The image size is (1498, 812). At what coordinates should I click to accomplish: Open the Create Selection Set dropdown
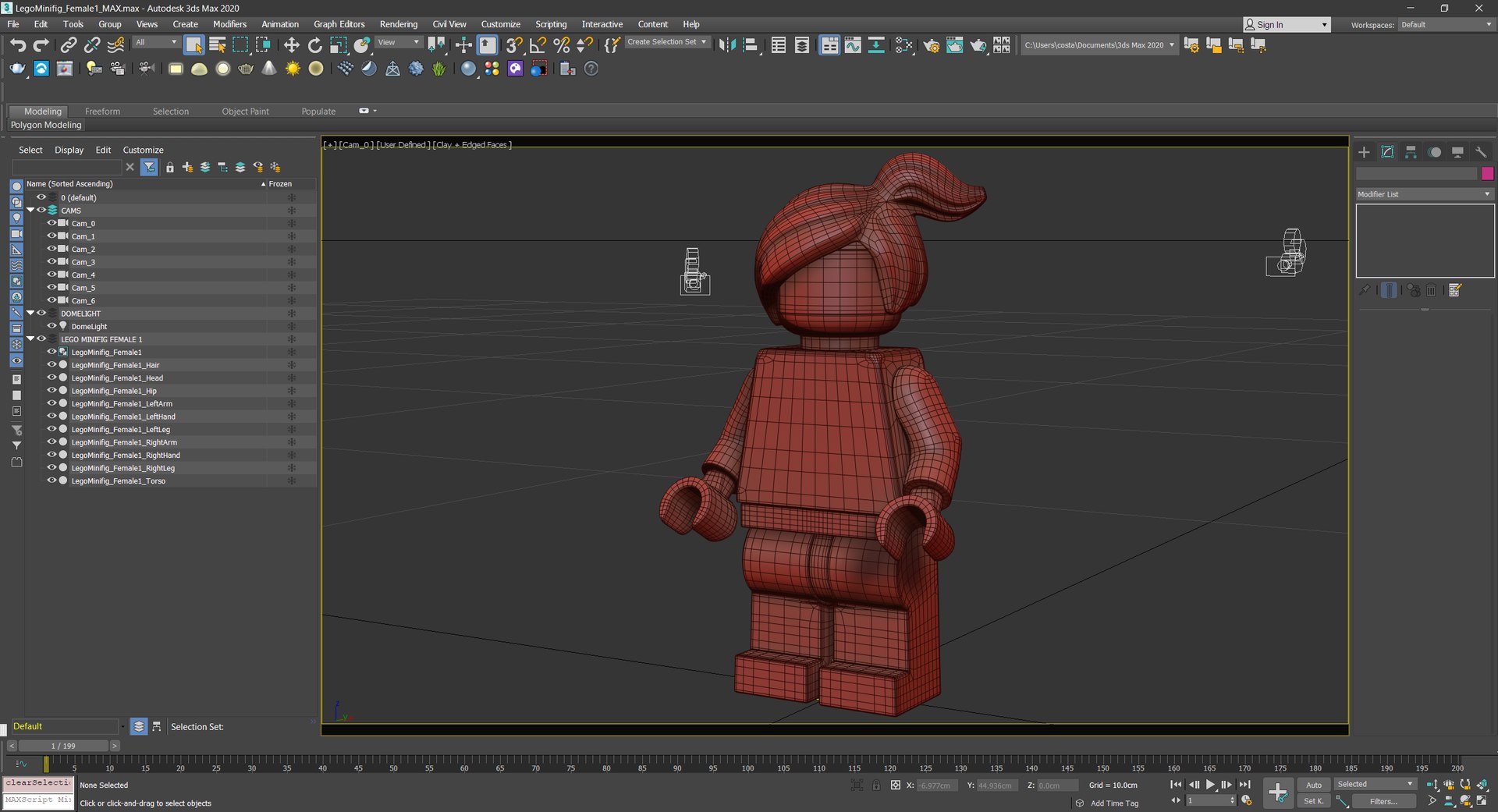click(668, 42)
